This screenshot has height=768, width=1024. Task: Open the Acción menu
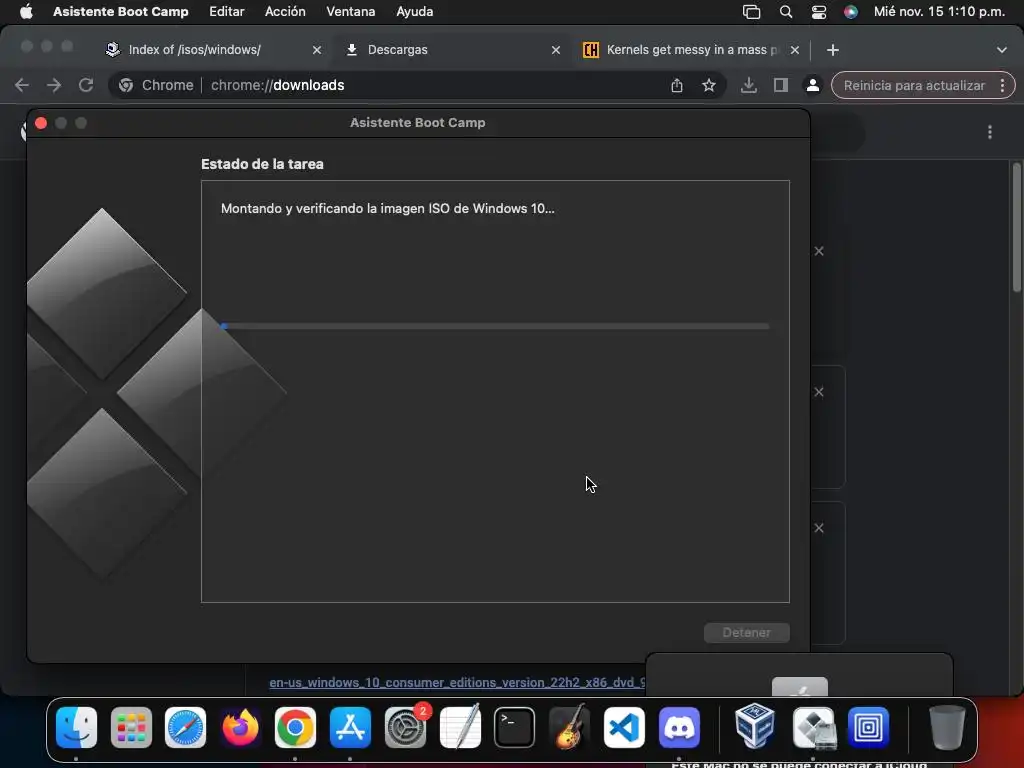coord(285,12)
